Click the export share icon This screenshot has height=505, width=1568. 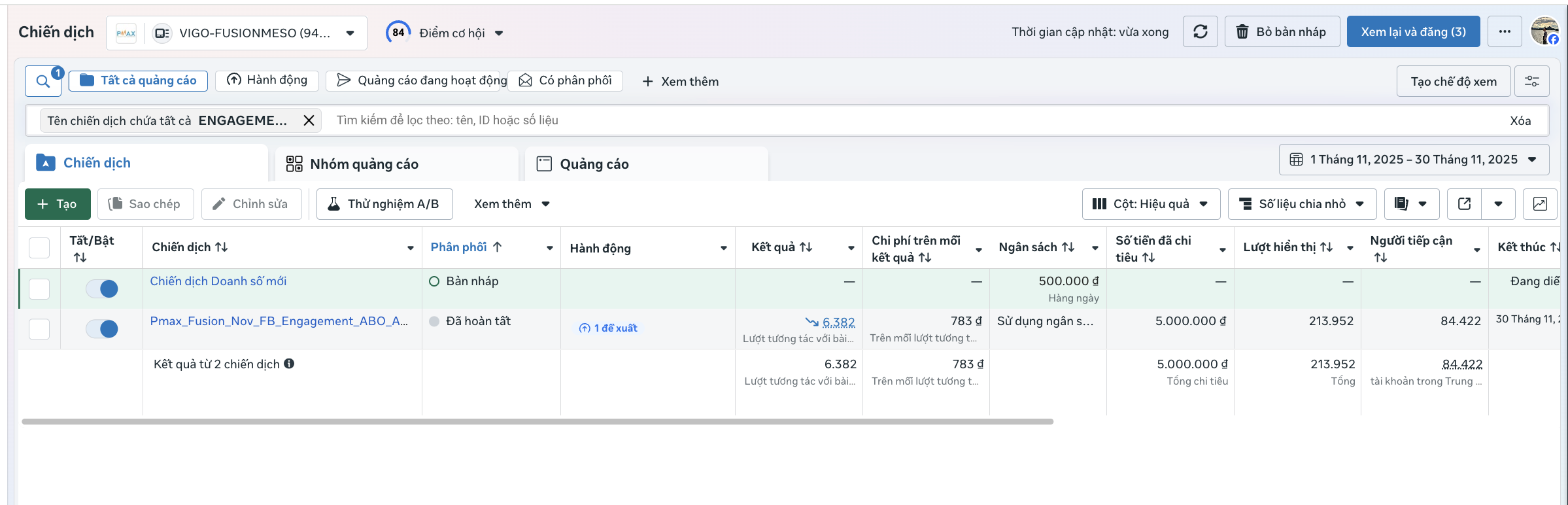[x=1465, y=204]
